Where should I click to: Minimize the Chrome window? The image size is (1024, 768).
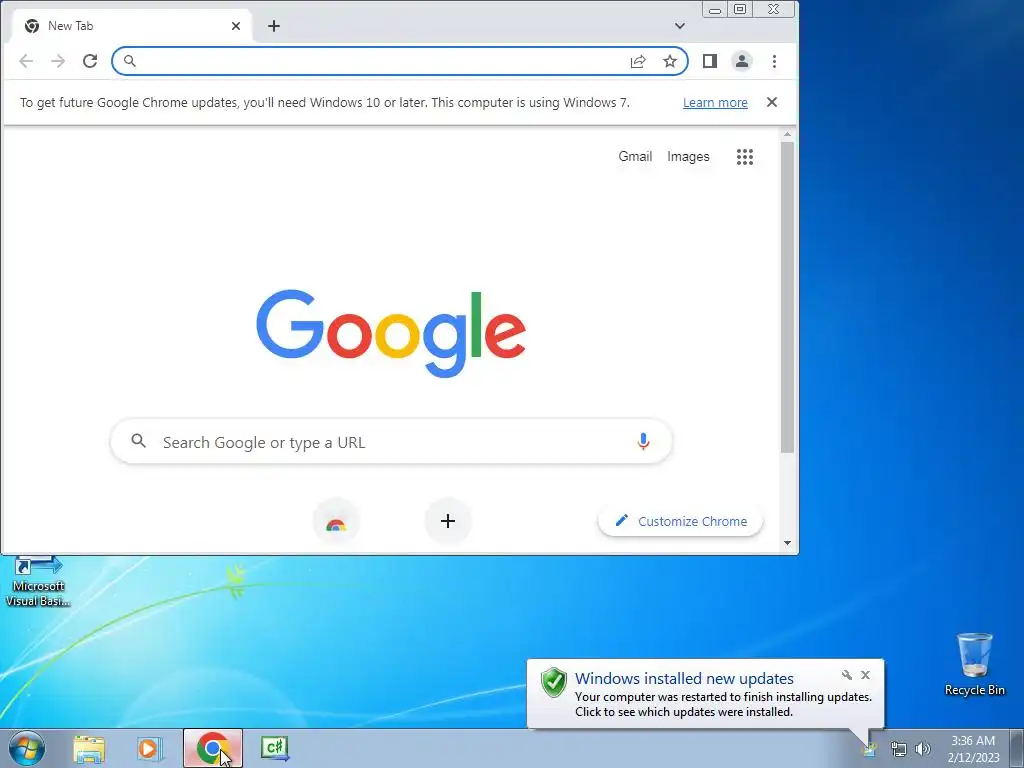click(x=715, y=10)
